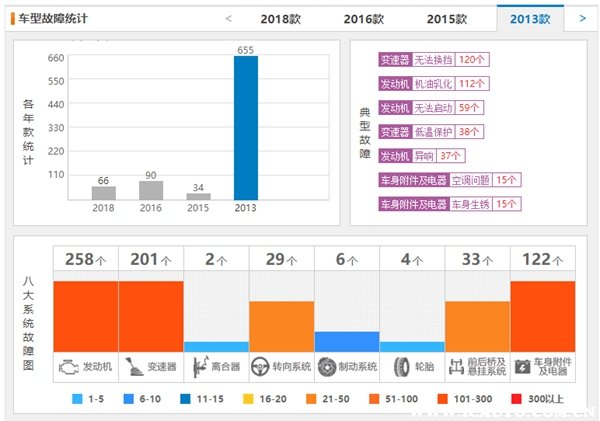Image resolution: width=600 pixels, height=421 pixels.
Task: Click the transmission (变速器) gear-shift icon
Action: [x=131, y=367]
